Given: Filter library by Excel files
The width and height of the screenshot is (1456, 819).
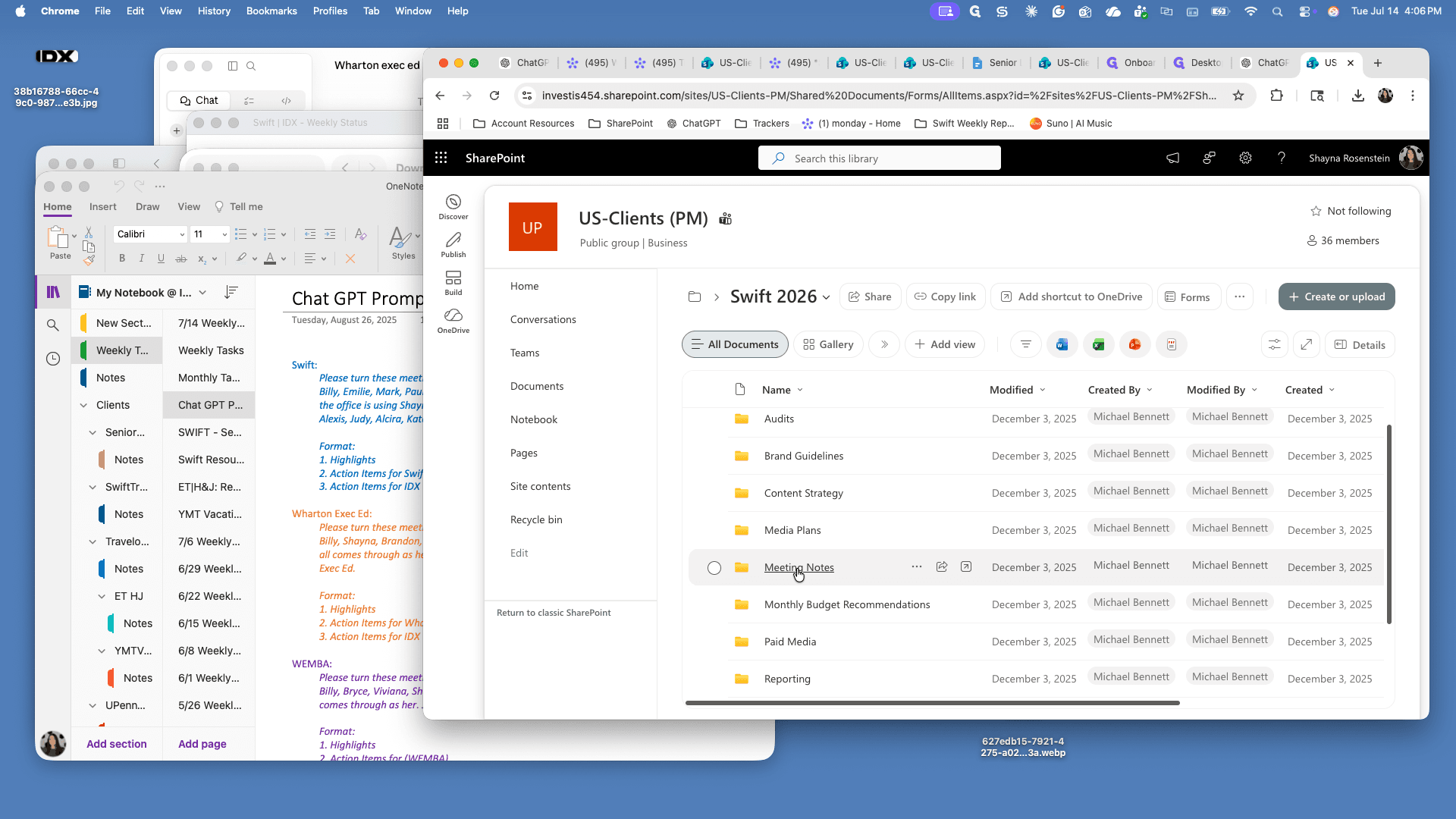Looking at the screenshot, I should click(1098, 344).
